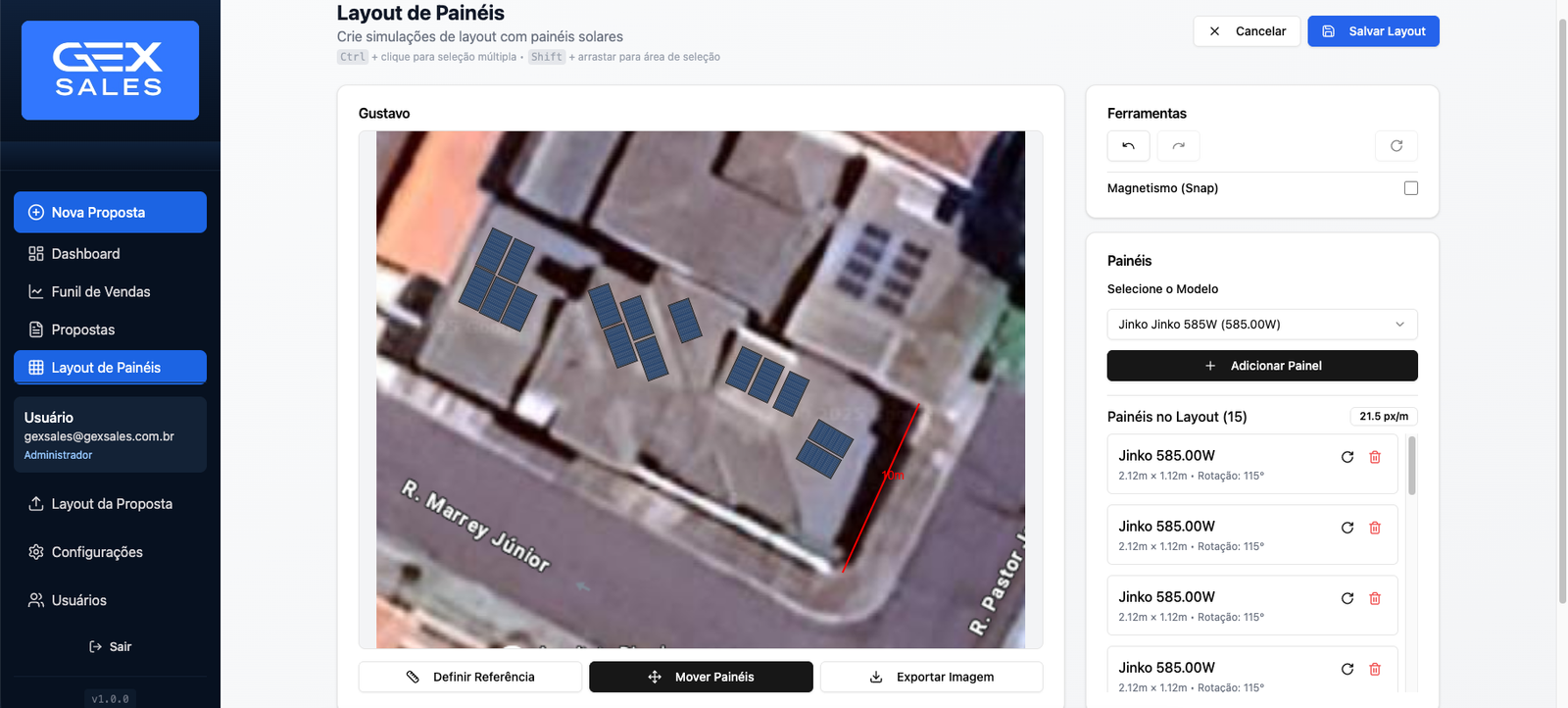1568x708 pixels.
Task: Click Adicionar Painel button
Action: pos(1261,366)
